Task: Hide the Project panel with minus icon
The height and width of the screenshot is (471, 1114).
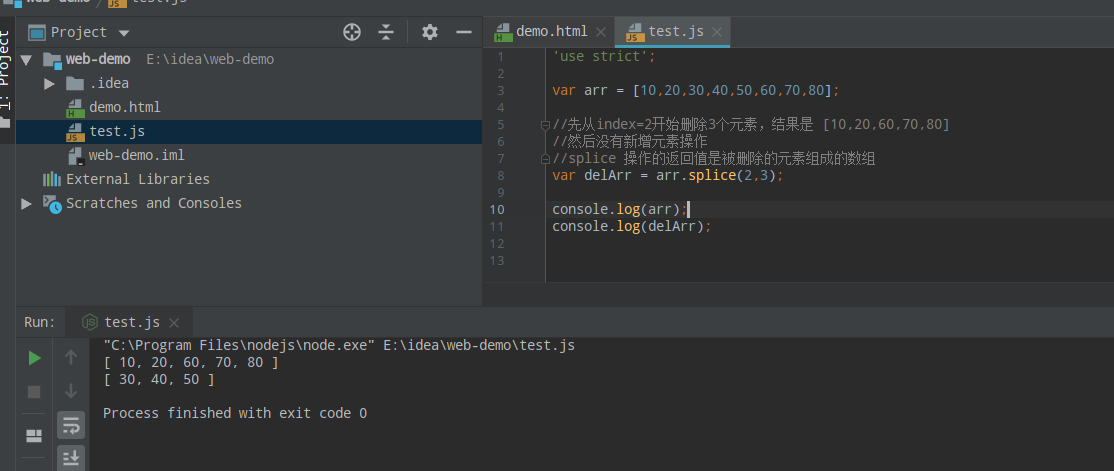Action: (x=464, y=32)
